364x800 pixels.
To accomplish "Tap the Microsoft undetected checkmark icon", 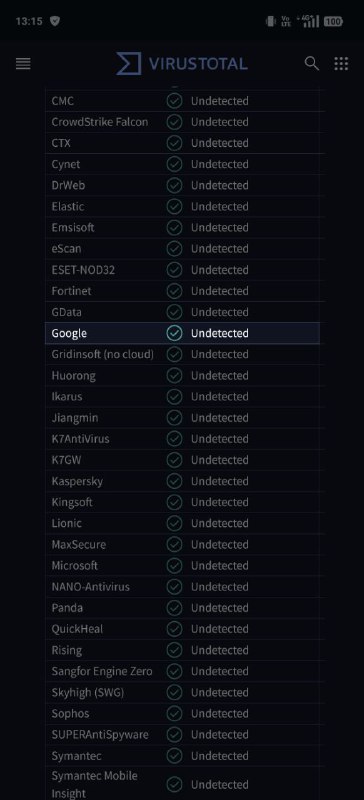I will click(x=175, y=566).
